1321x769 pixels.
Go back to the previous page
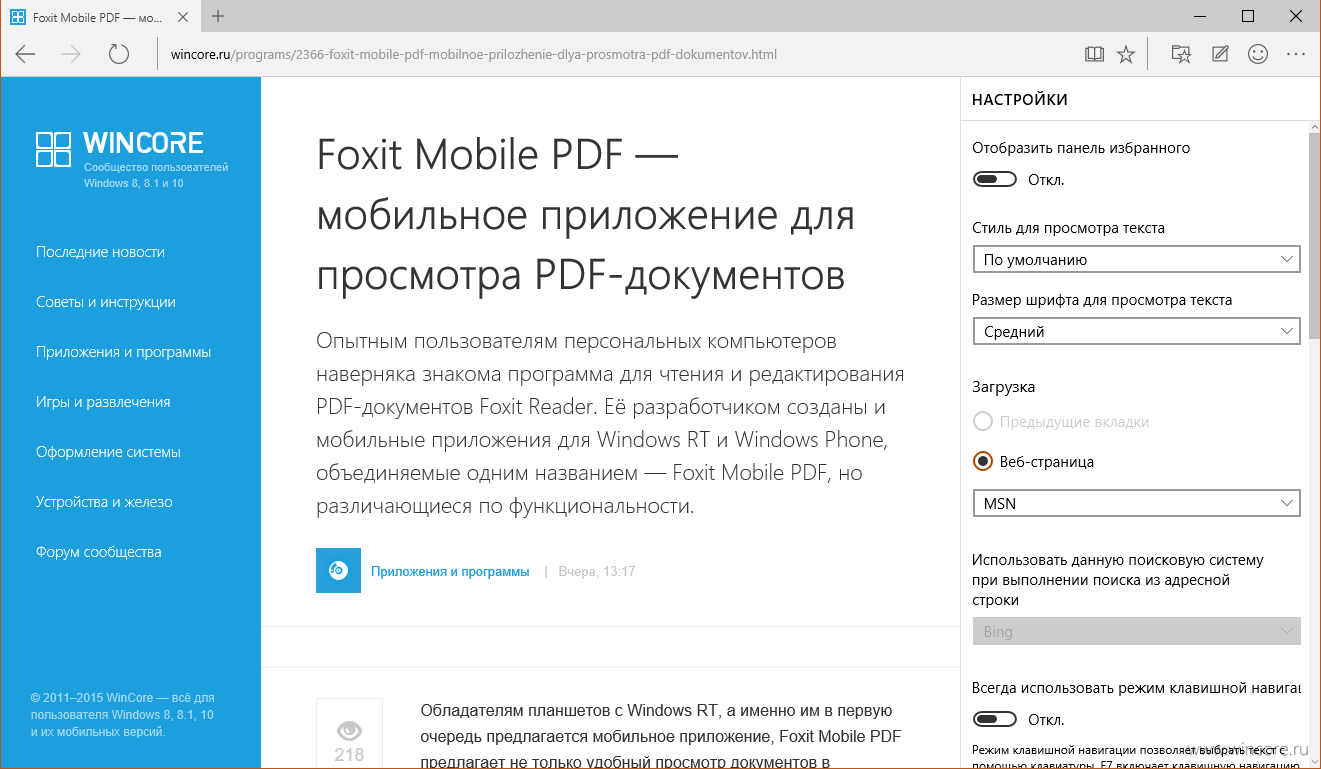[x=25, y=54]
